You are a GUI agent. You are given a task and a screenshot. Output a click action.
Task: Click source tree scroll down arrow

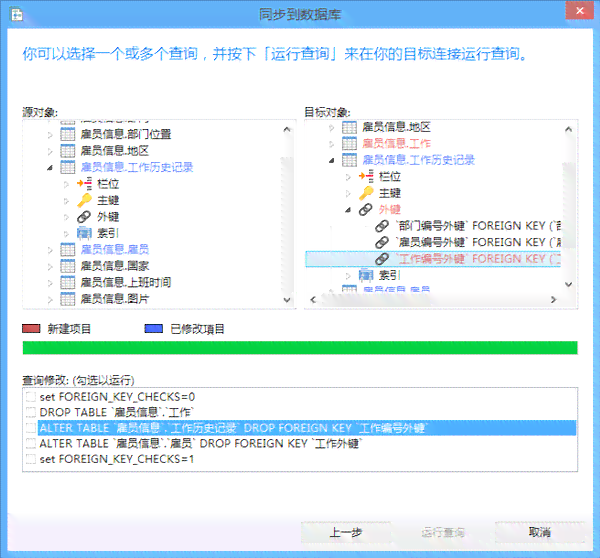(x=287, y=300)
